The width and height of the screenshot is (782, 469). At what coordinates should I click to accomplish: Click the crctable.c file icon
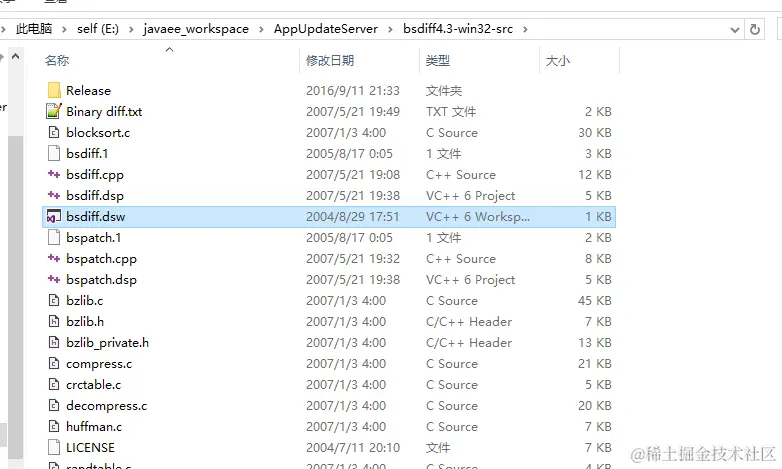tap(54, 384)
